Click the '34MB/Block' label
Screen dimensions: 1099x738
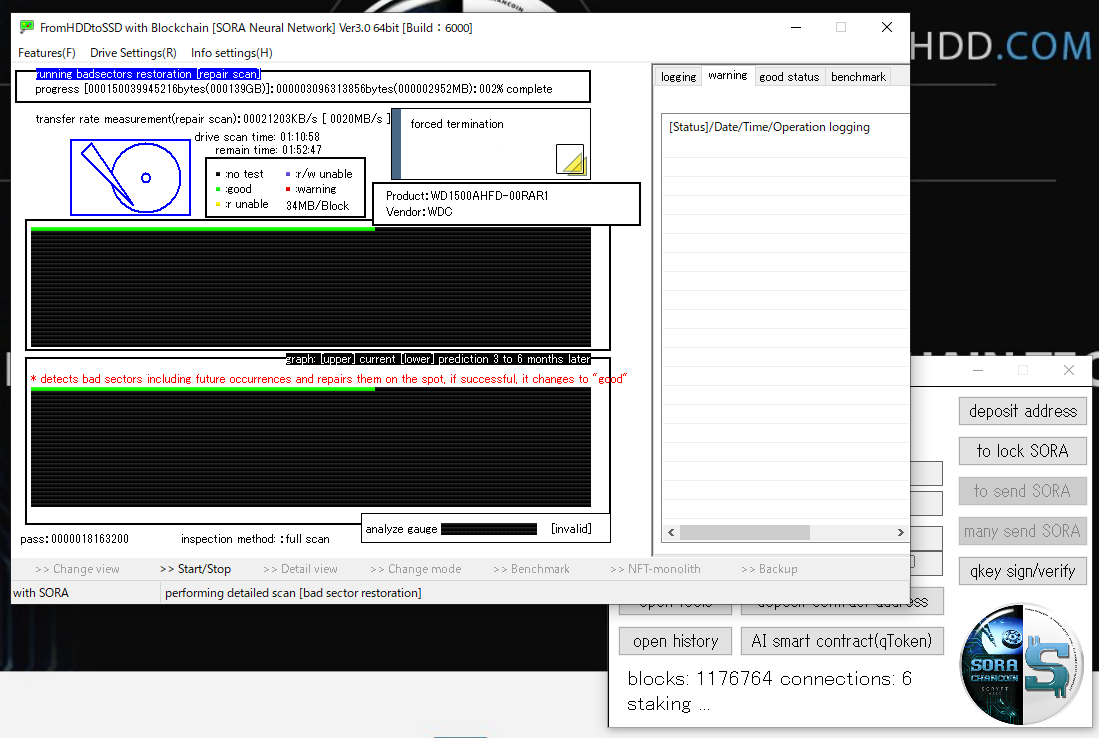318,205
